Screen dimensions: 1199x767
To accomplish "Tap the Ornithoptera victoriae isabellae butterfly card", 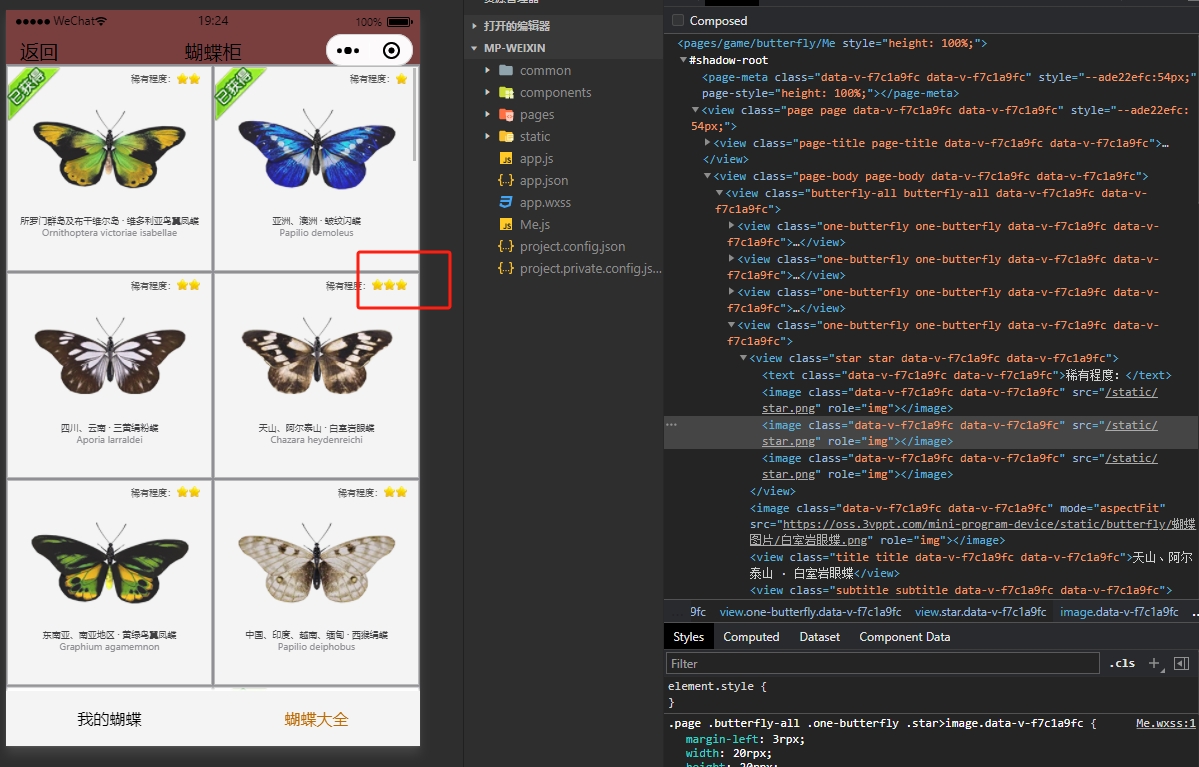I will [109, 168].
